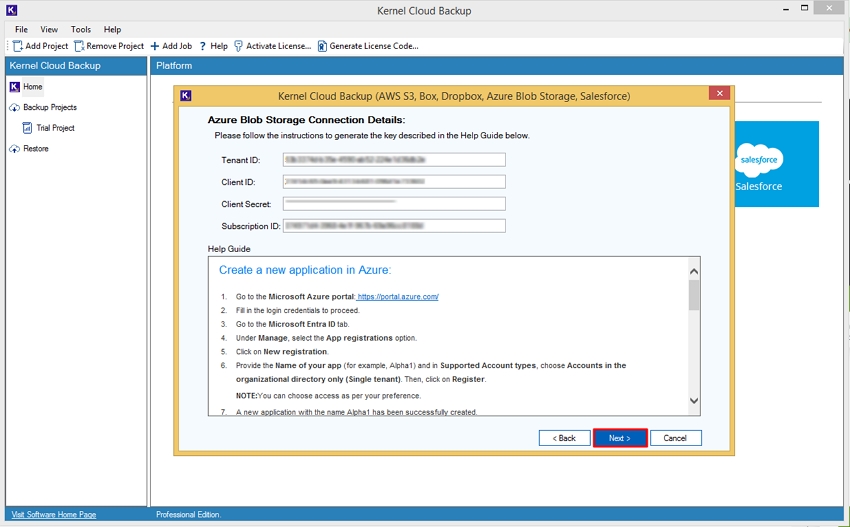Click the Remove Project toolbar icon
Screen dimensions: 850x527
coord(79,46)
